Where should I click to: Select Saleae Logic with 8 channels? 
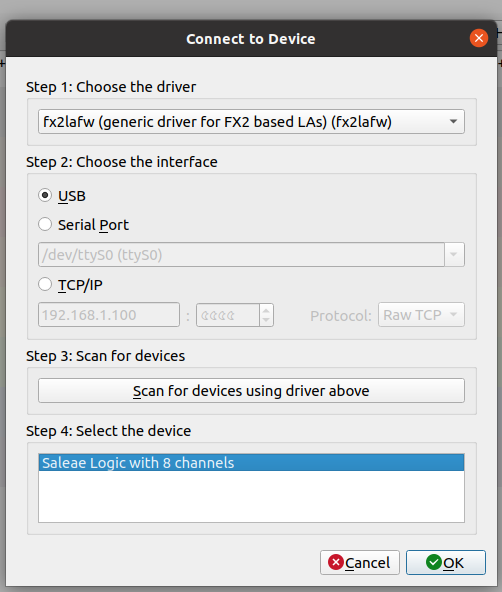point(251,462)
